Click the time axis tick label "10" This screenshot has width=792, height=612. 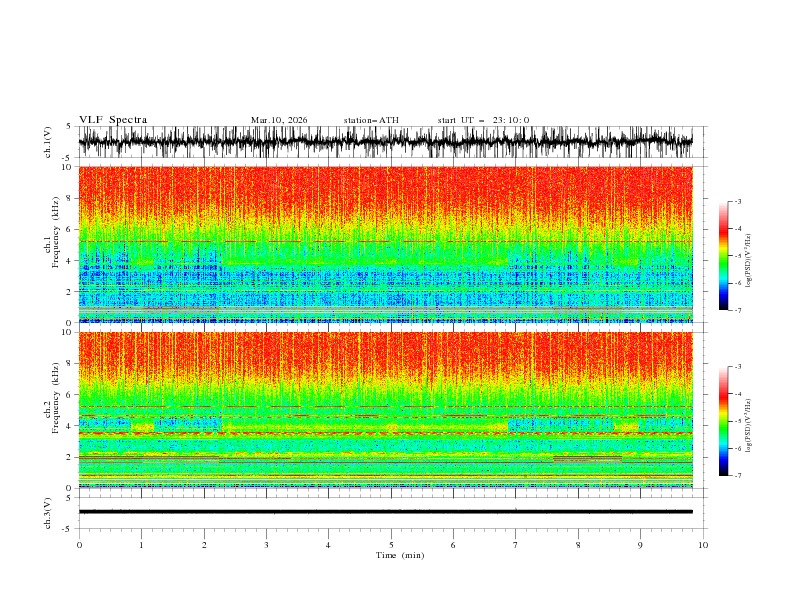[x=703, y=545]
